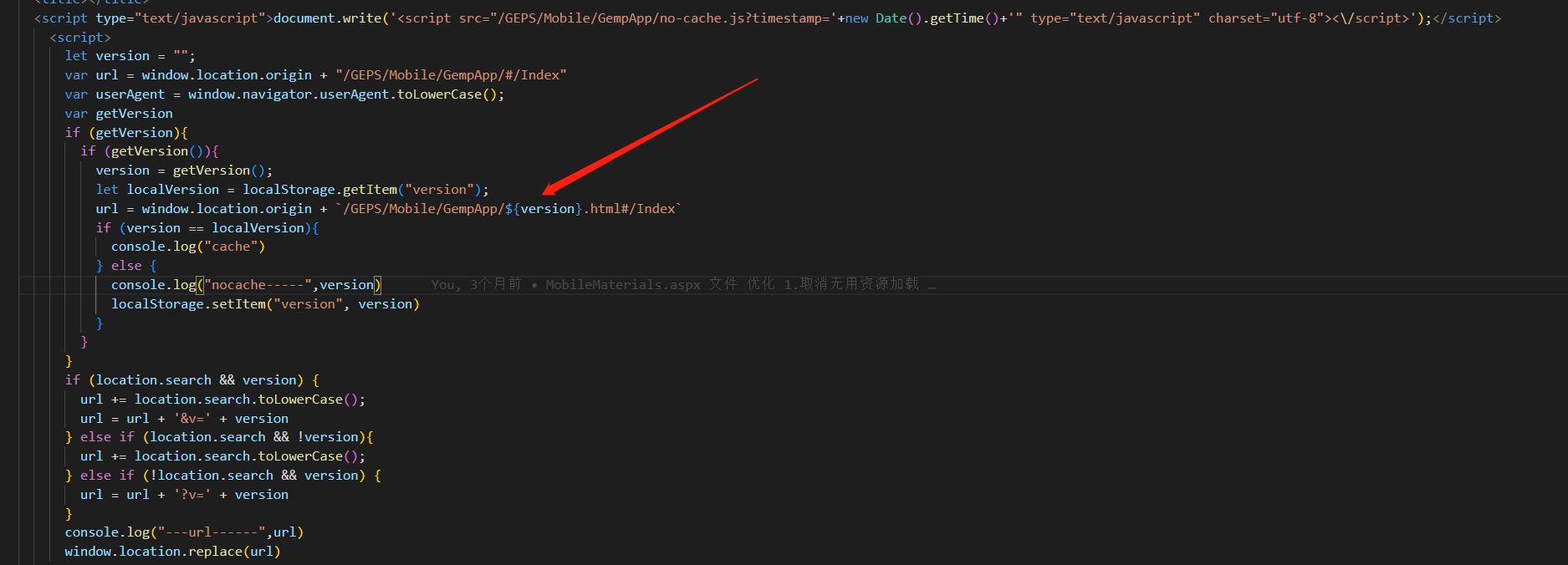The width and height of the screenshot is (1568, 565).
Task: Click the localStorage.getItem("version") line
Action: pyautogui.click(x=292, y=190)
